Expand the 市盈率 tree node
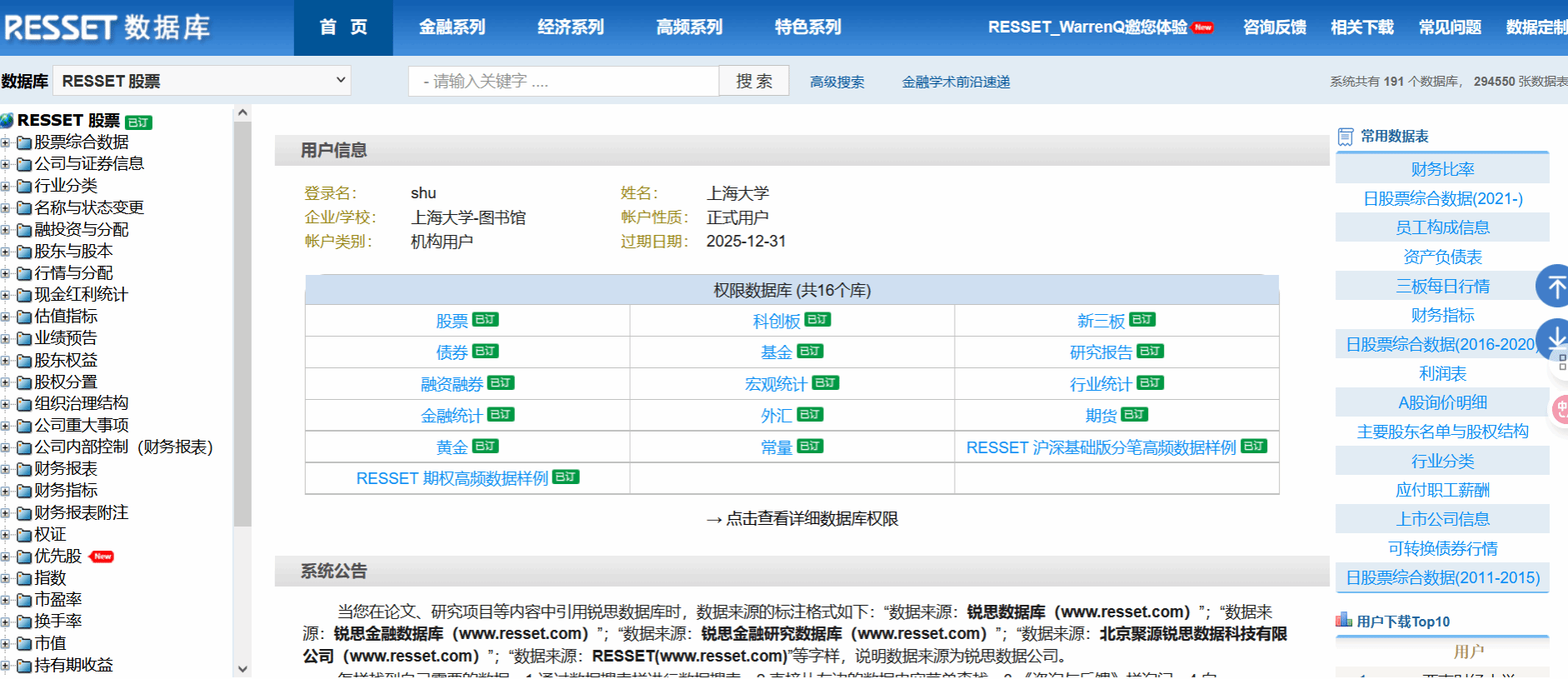This screenshot has width=1568, height=679. (6, 600)
